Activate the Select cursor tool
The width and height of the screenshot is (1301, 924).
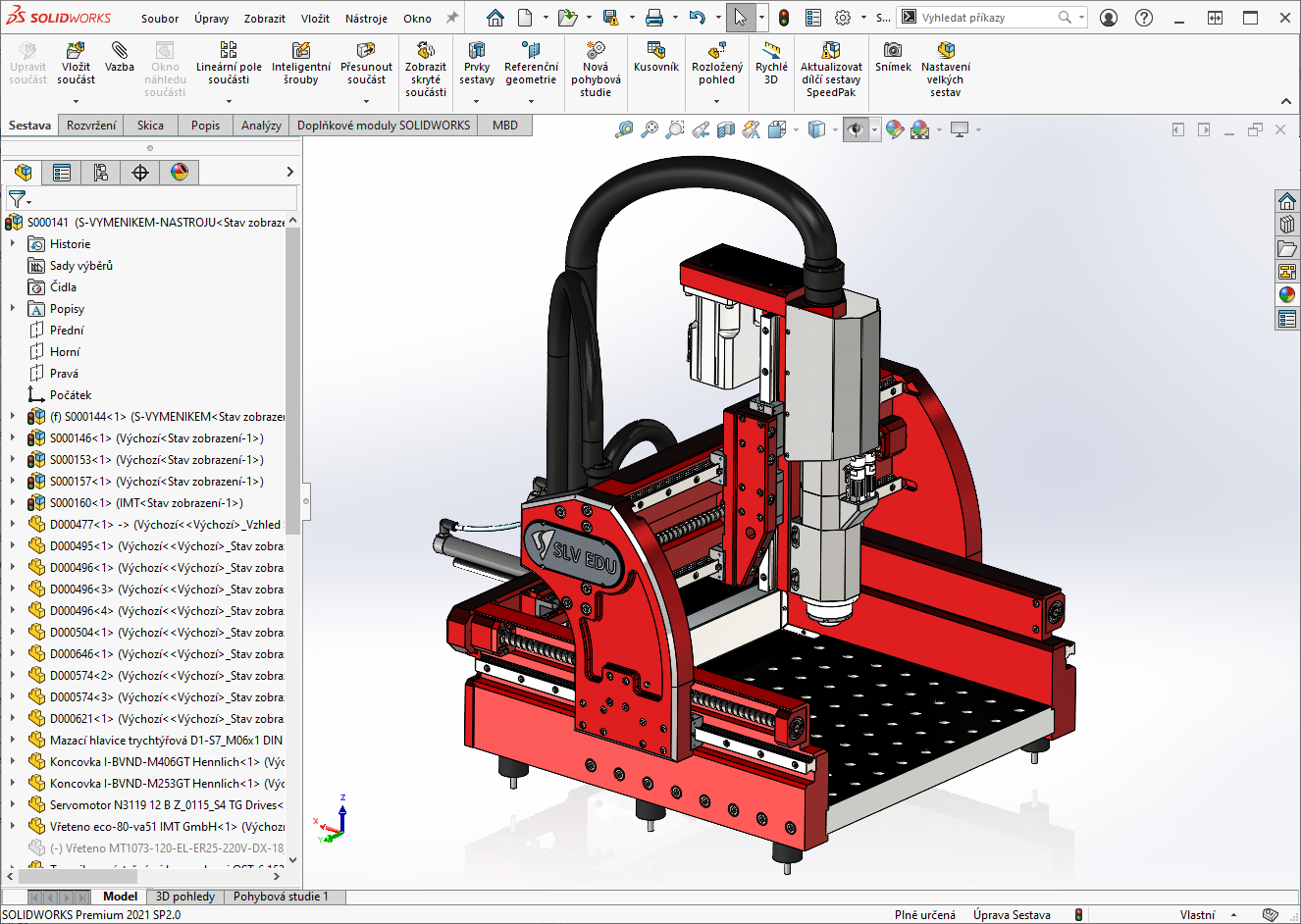tap(741, 18)
